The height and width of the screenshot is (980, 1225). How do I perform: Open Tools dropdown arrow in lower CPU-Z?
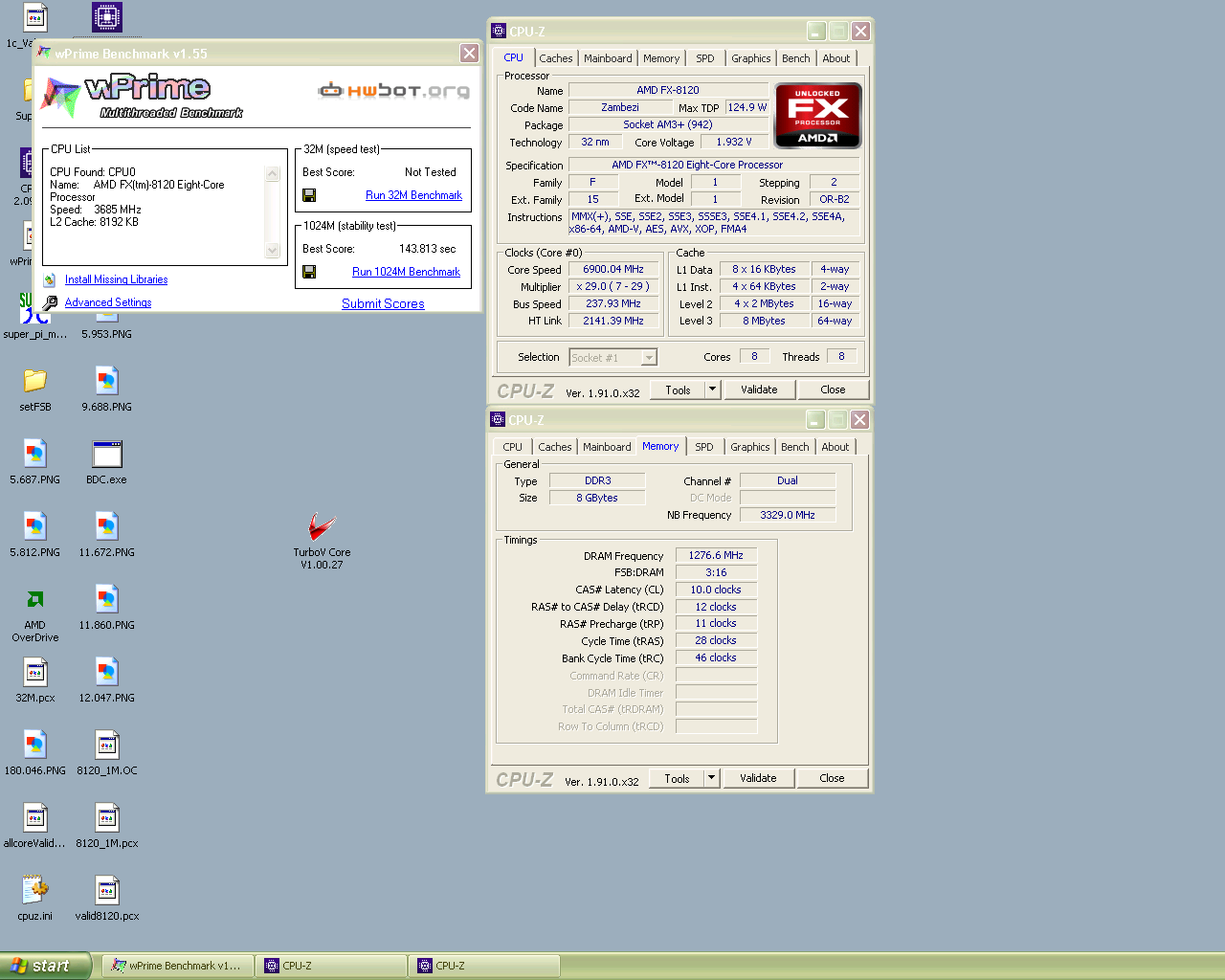[711, 778]
